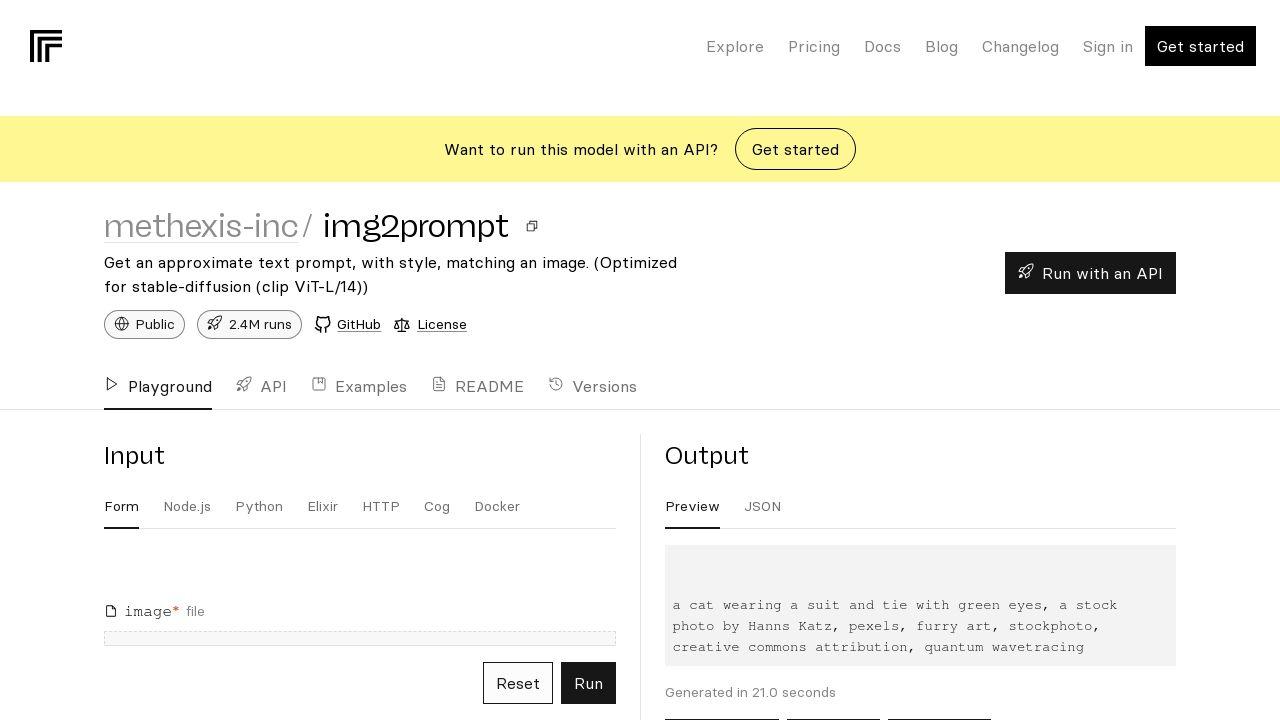Viewport: 1280px width, 720px height.
Task: Click Get started in the yellow banner
Action: (x=795, y=149)
